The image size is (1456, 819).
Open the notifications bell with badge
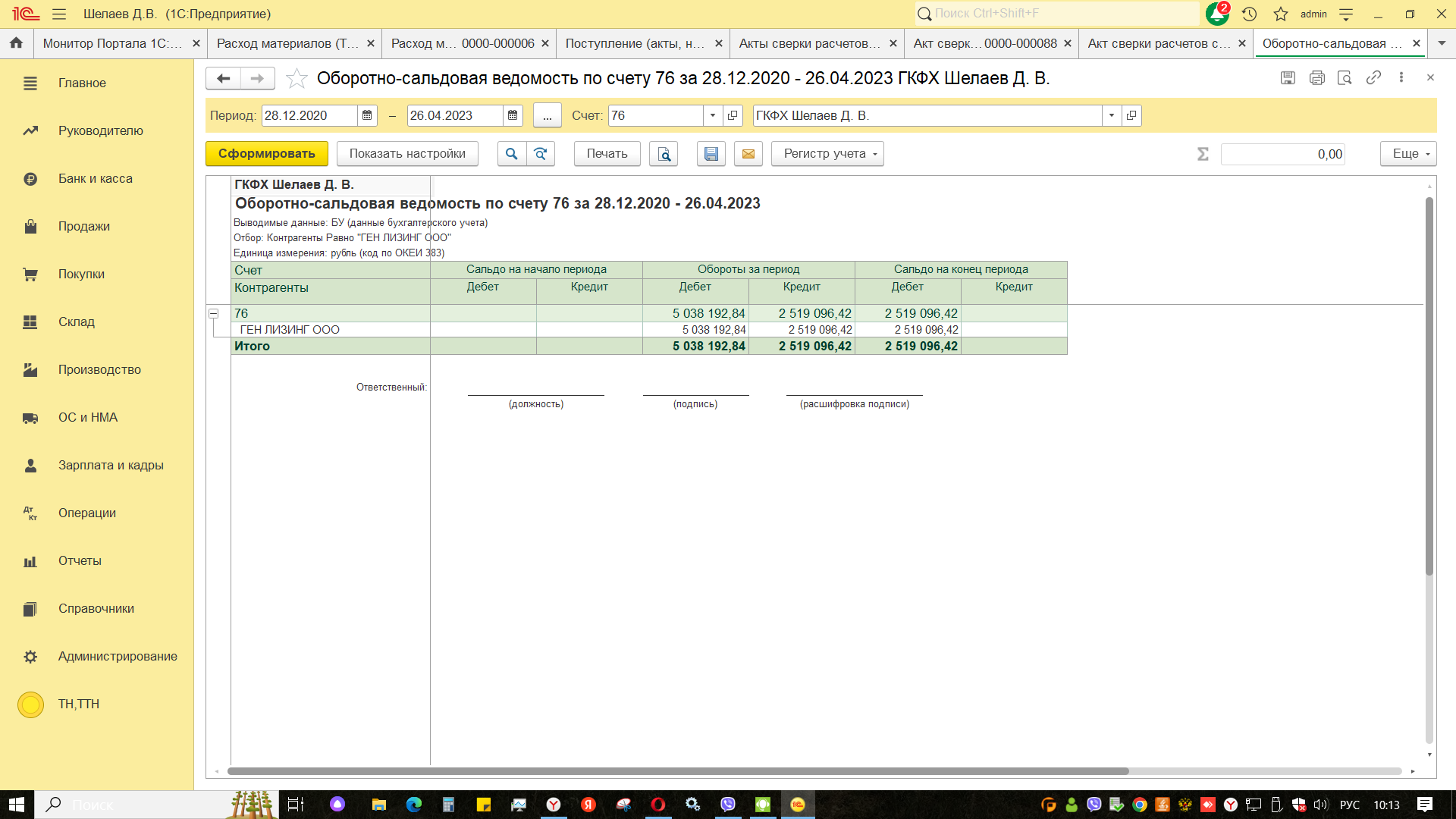1218,14
